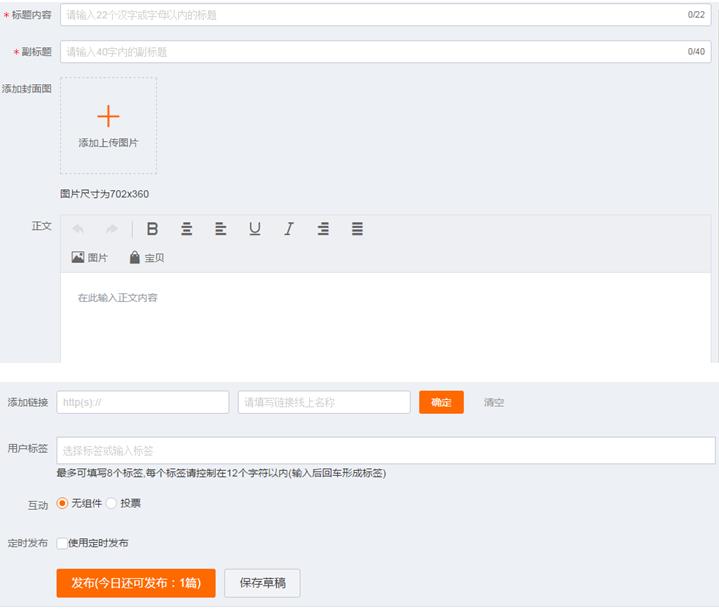The height and width of the screenshot is (612, 719).
Task: Insert a product via 宝贝 button
Action: [146, 258]
